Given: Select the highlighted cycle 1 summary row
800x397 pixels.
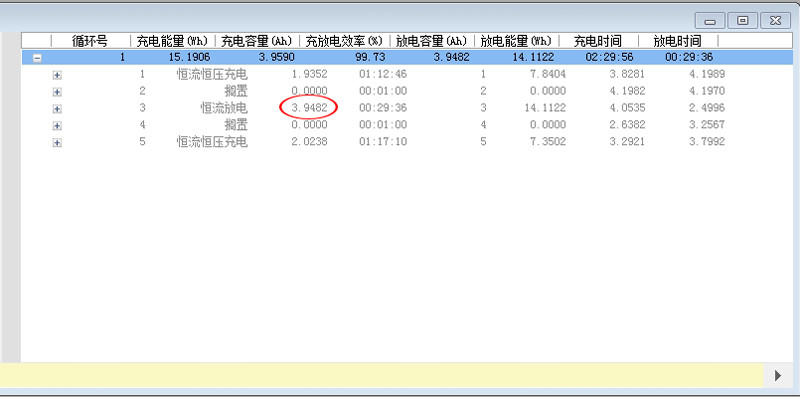Looking at the screenshot, I should coord(407,57).
